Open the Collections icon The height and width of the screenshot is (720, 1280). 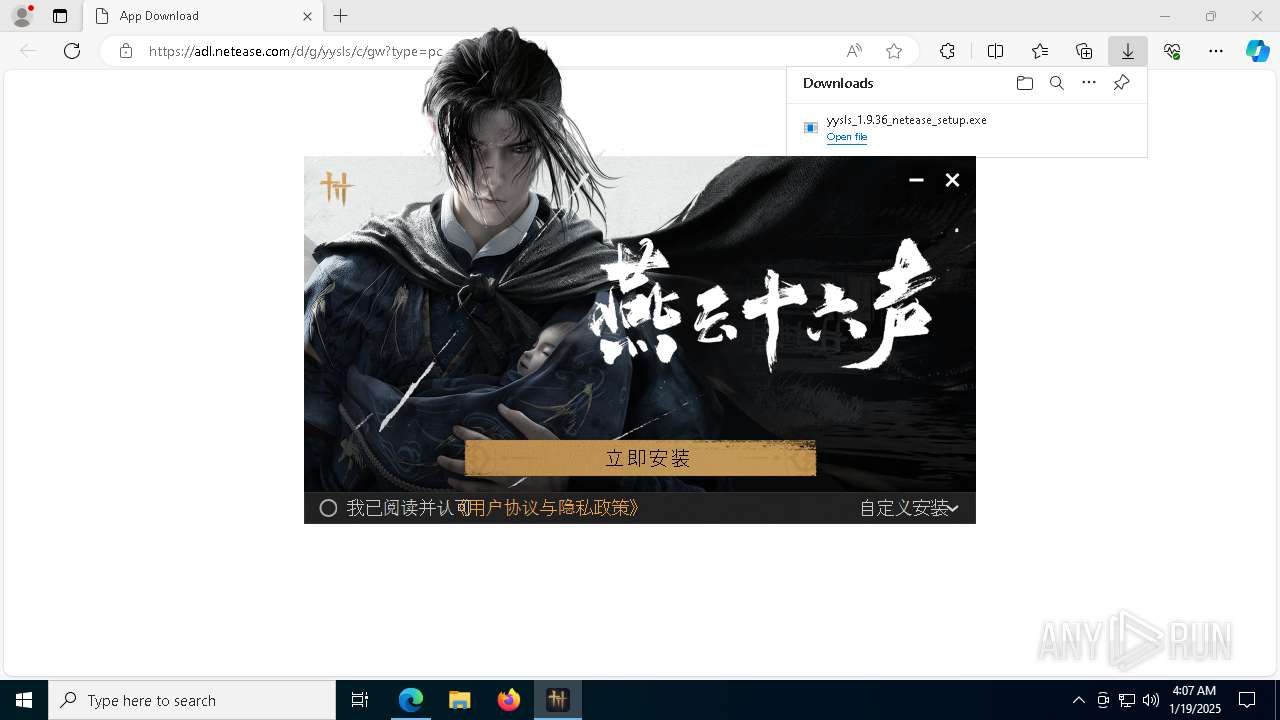click(x=1084, y=51)
